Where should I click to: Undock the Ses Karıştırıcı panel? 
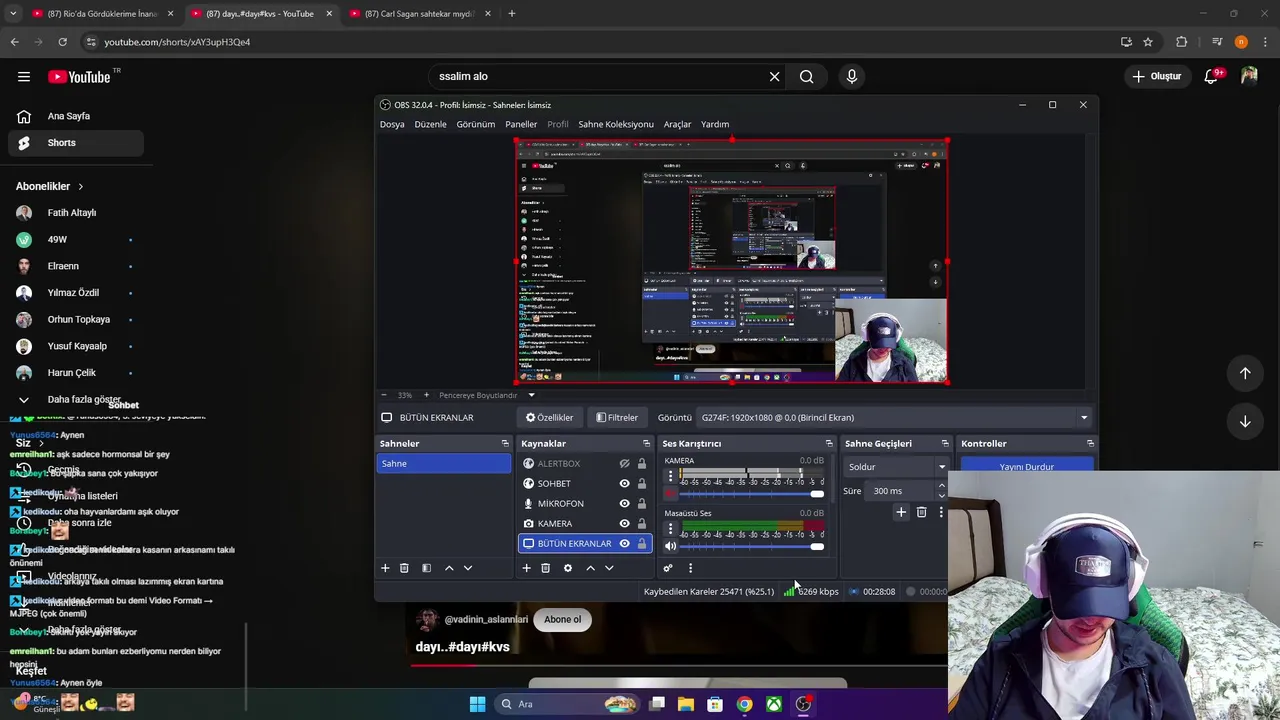[x=829, y=443]
